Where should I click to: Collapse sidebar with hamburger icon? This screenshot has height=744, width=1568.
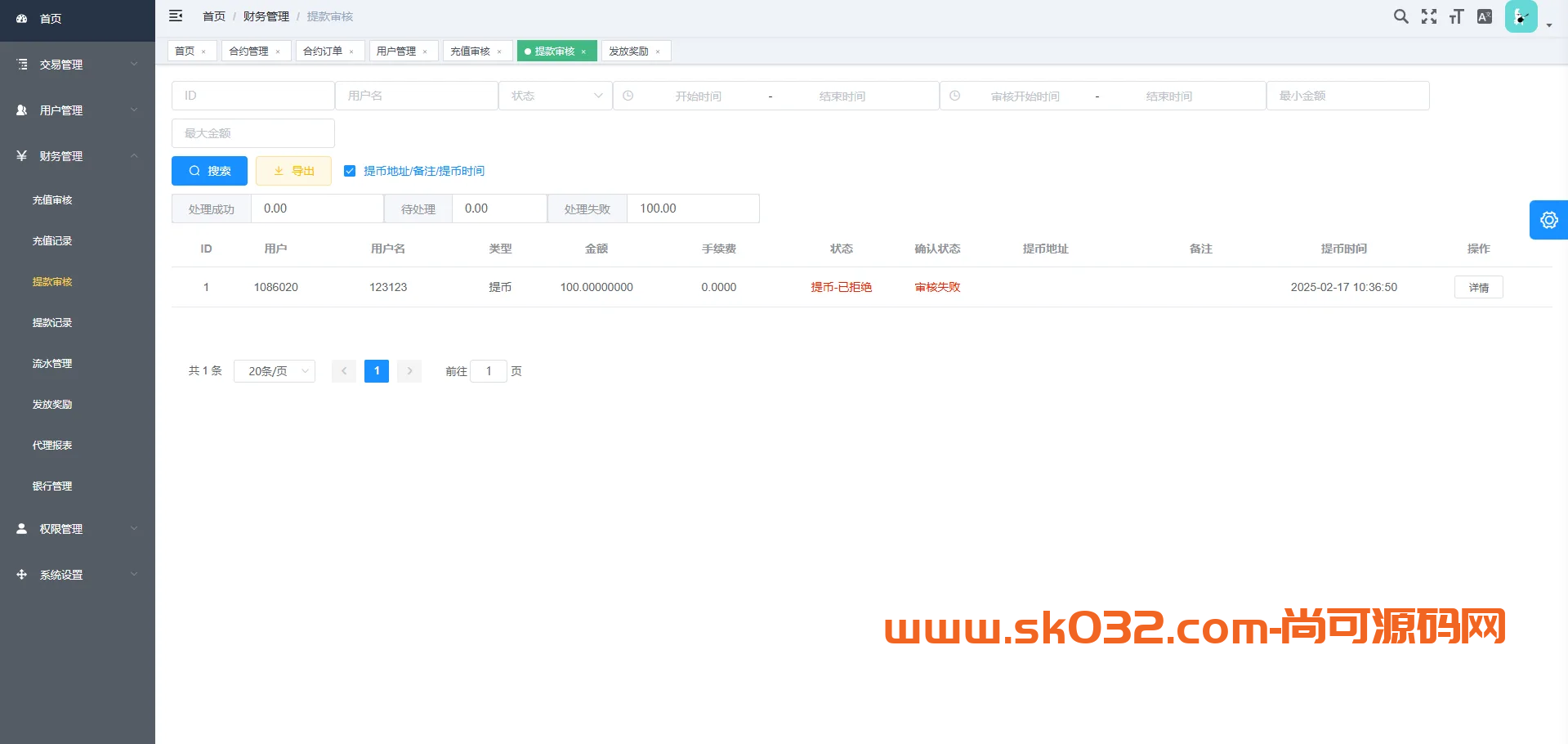click(176, 16)
